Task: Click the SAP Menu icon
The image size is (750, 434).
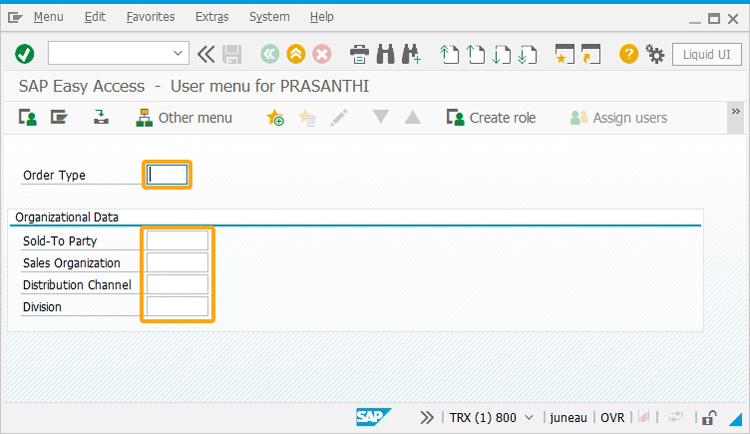Action: (x=59, y=117)
